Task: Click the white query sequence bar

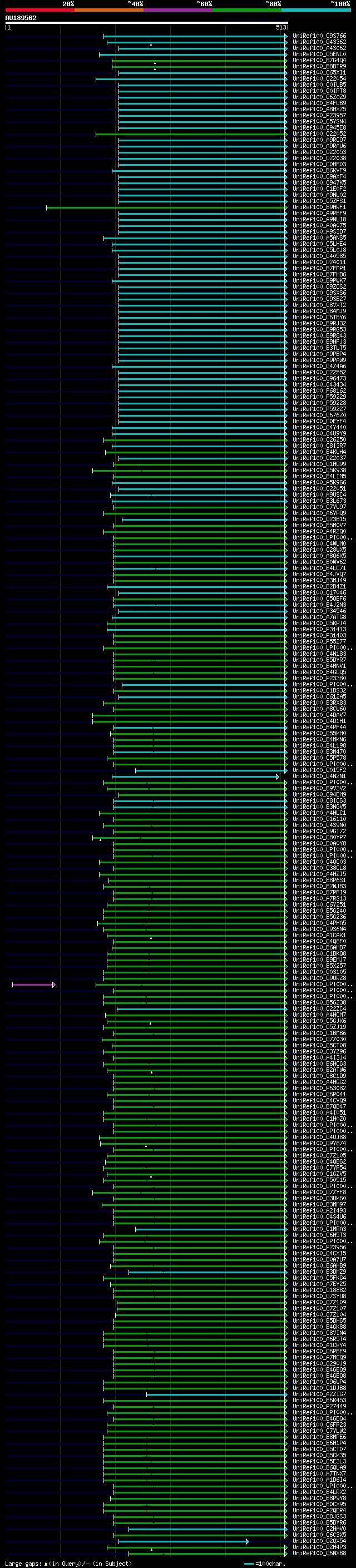Action: (146, 22)
